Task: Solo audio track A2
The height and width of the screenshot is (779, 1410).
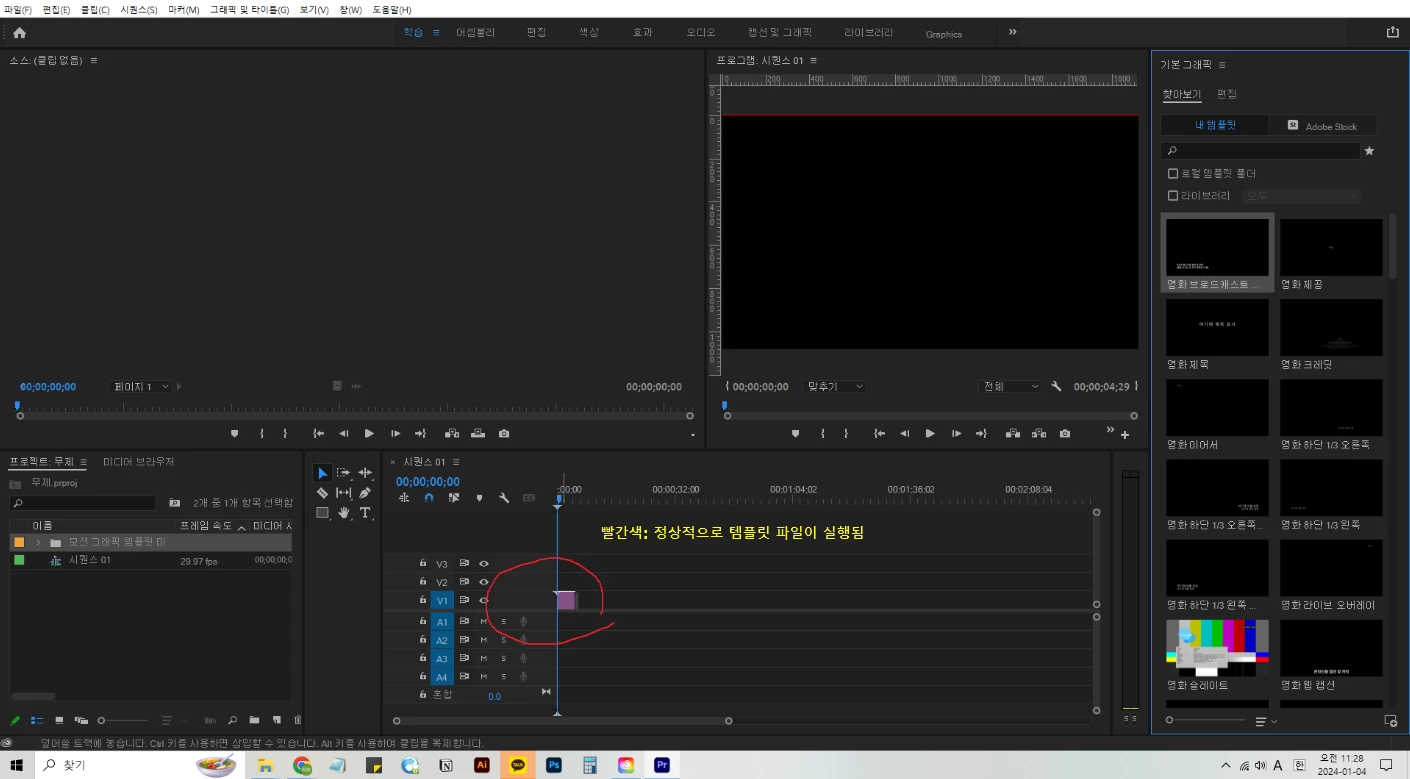Action: point(503,640)
